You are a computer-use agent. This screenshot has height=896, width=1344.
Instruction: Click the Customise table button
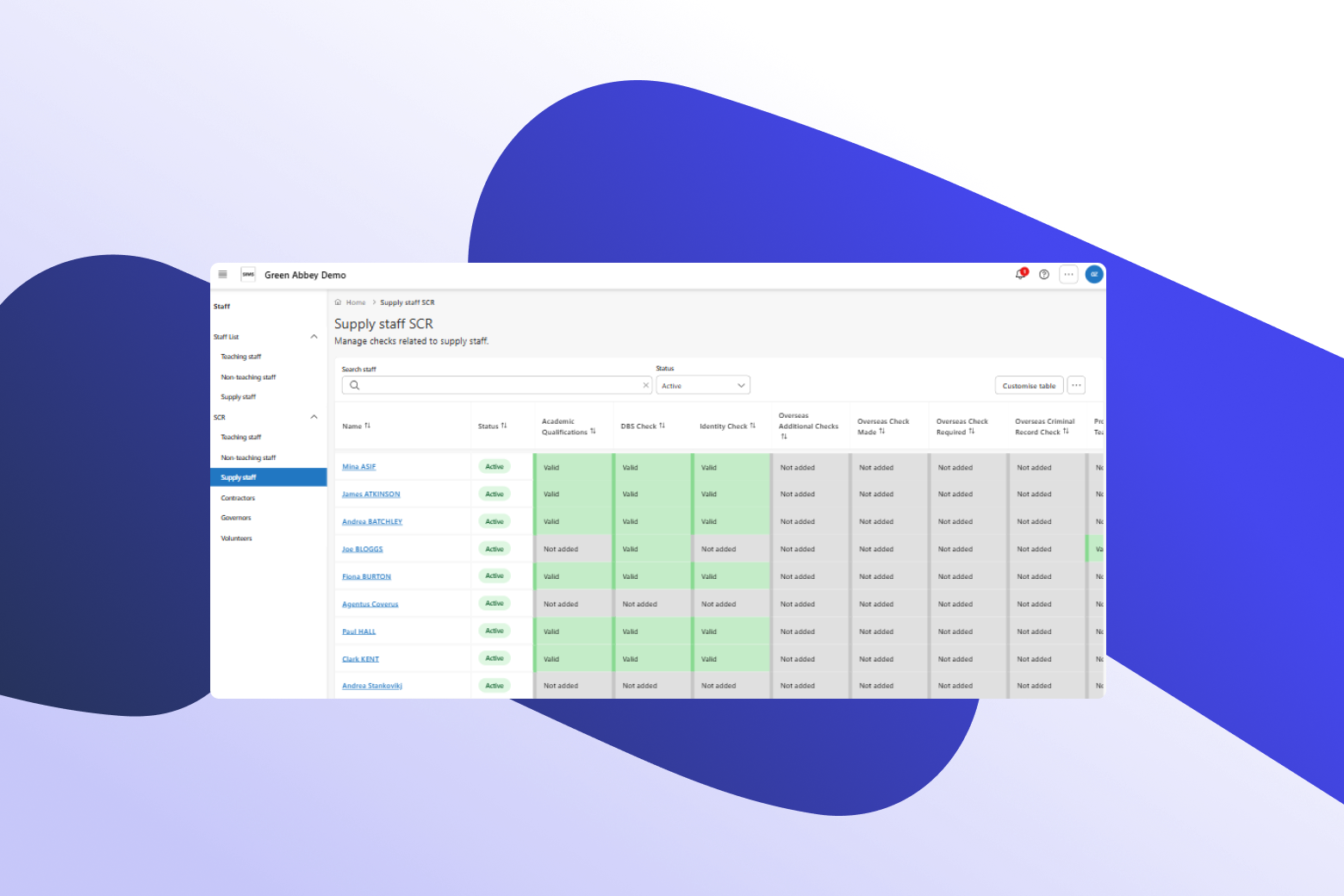pyautogui.click(x=1029, y=386)
